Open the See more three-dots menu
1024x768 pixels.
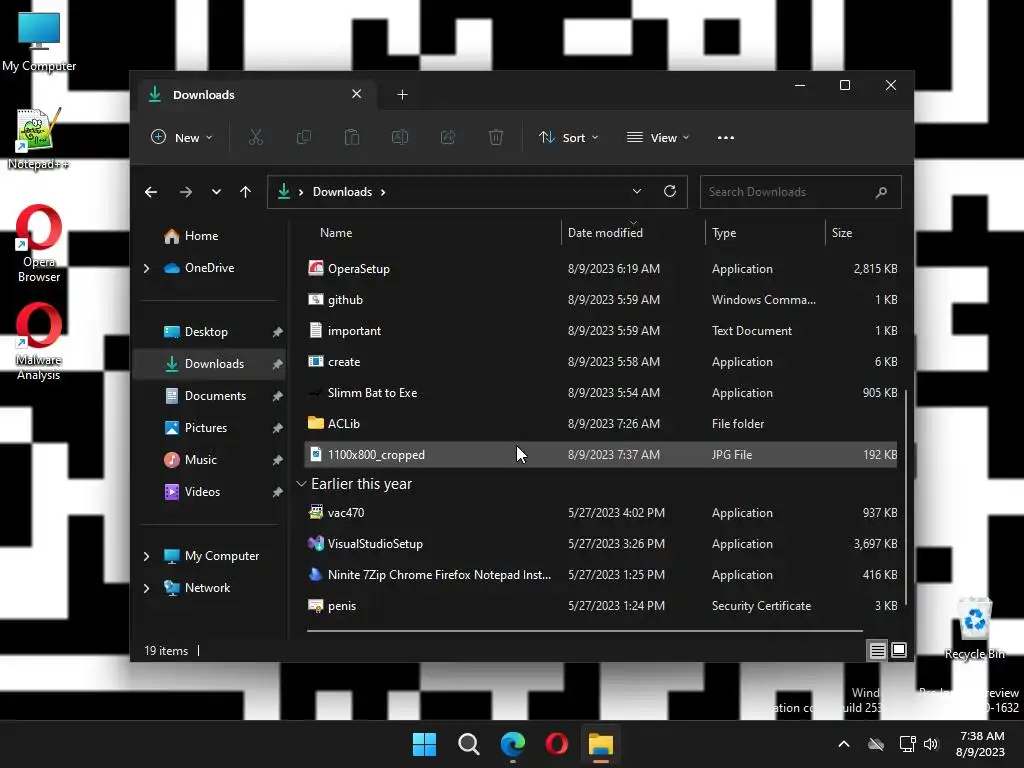coord(726,137)
